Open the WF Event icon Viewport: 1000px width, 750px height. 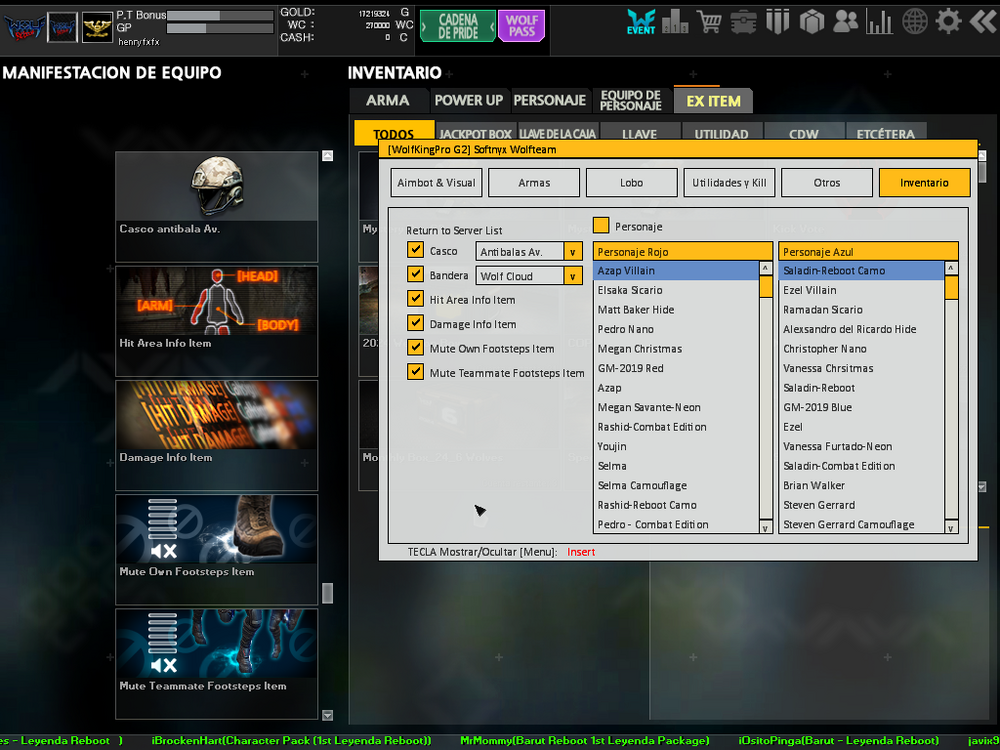641,21
